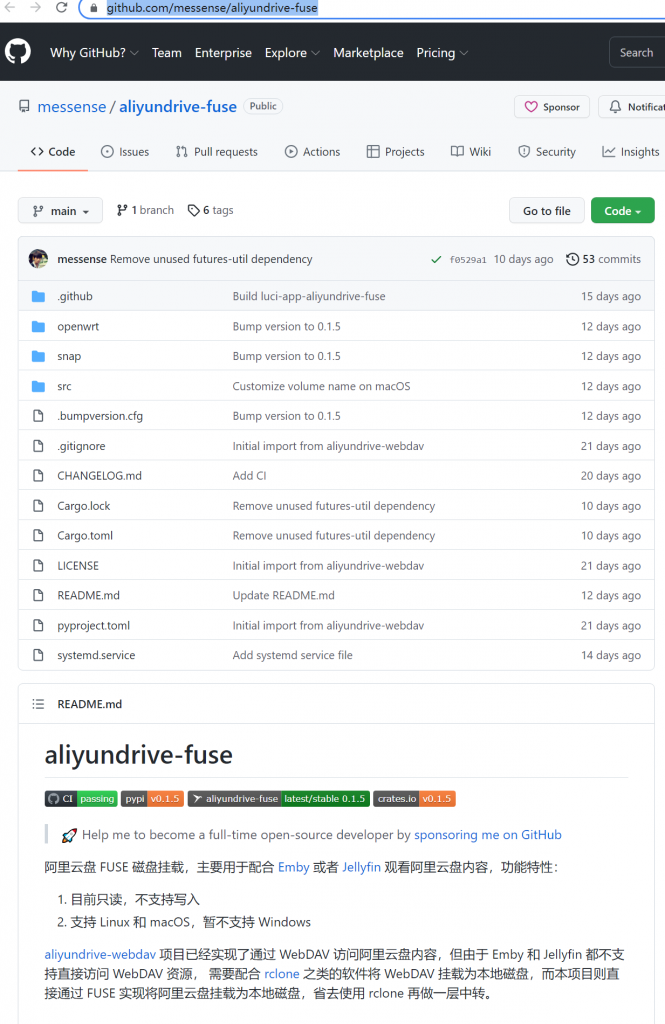Image resolution: width=665 pixels, height=1024 pixels.
Task: Switch to the Pull requests tab
Action: [x=217, y=152]
